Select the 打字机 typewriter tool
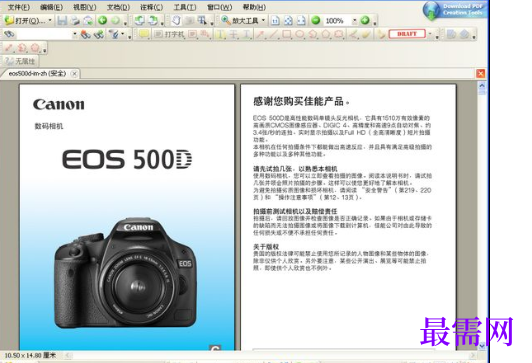 tap(169, 34)
